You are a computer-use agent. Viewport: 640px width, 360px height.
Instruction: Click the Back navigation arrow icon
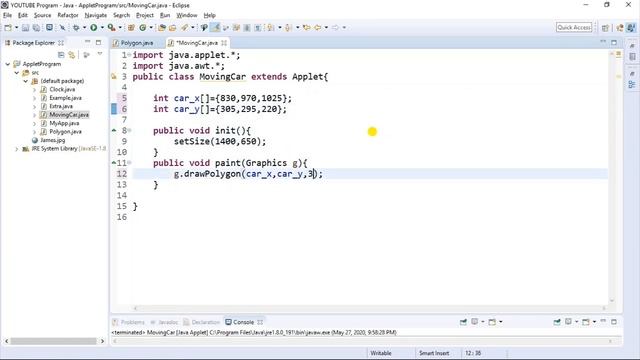[318, 27]
